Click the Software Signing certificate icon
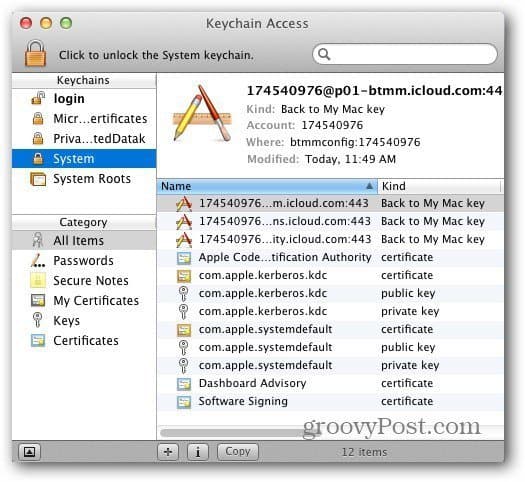This screenshot has height=482, width=525. coord(184,402)
